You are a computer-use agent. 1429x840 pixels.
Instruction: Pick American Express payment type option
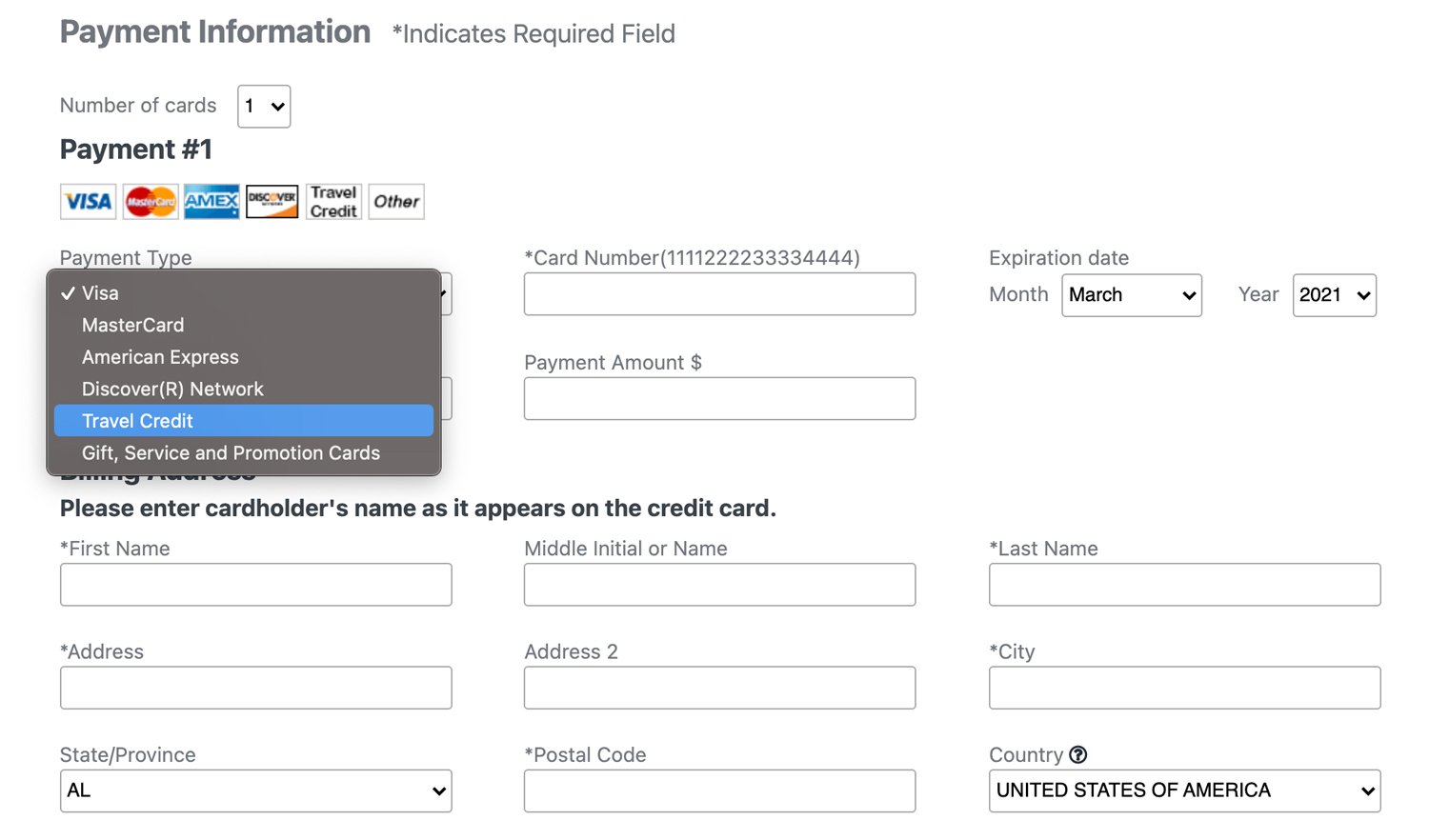click(160, 357)
